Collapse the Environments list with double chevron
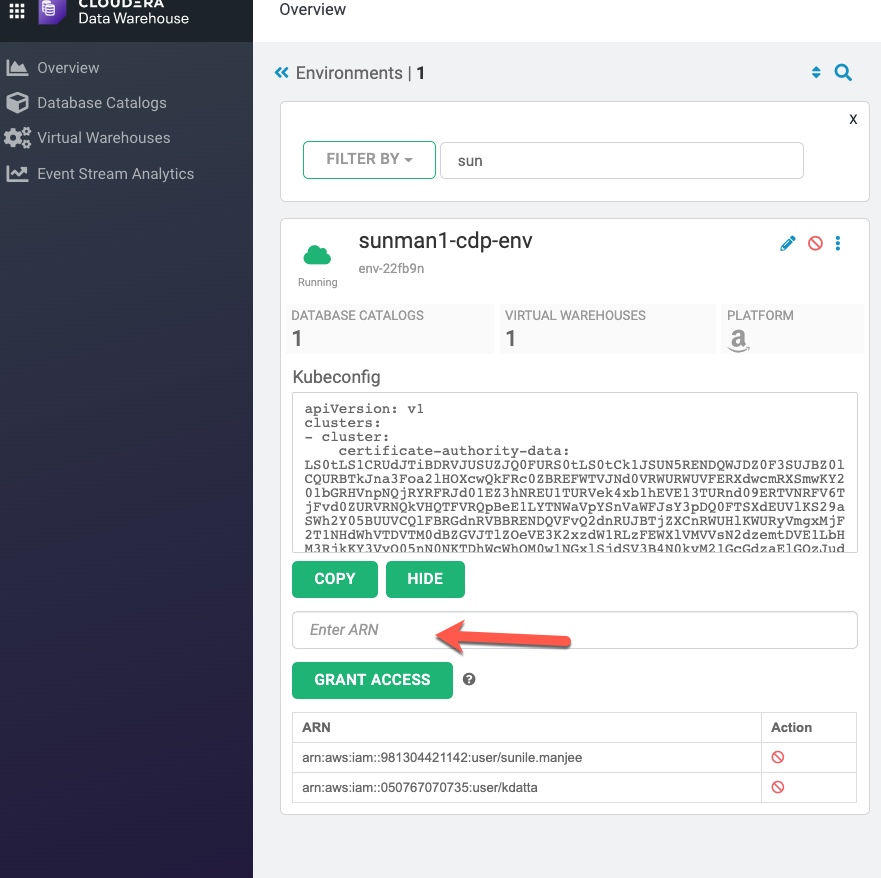881x878 pixels. coord(281,72)
